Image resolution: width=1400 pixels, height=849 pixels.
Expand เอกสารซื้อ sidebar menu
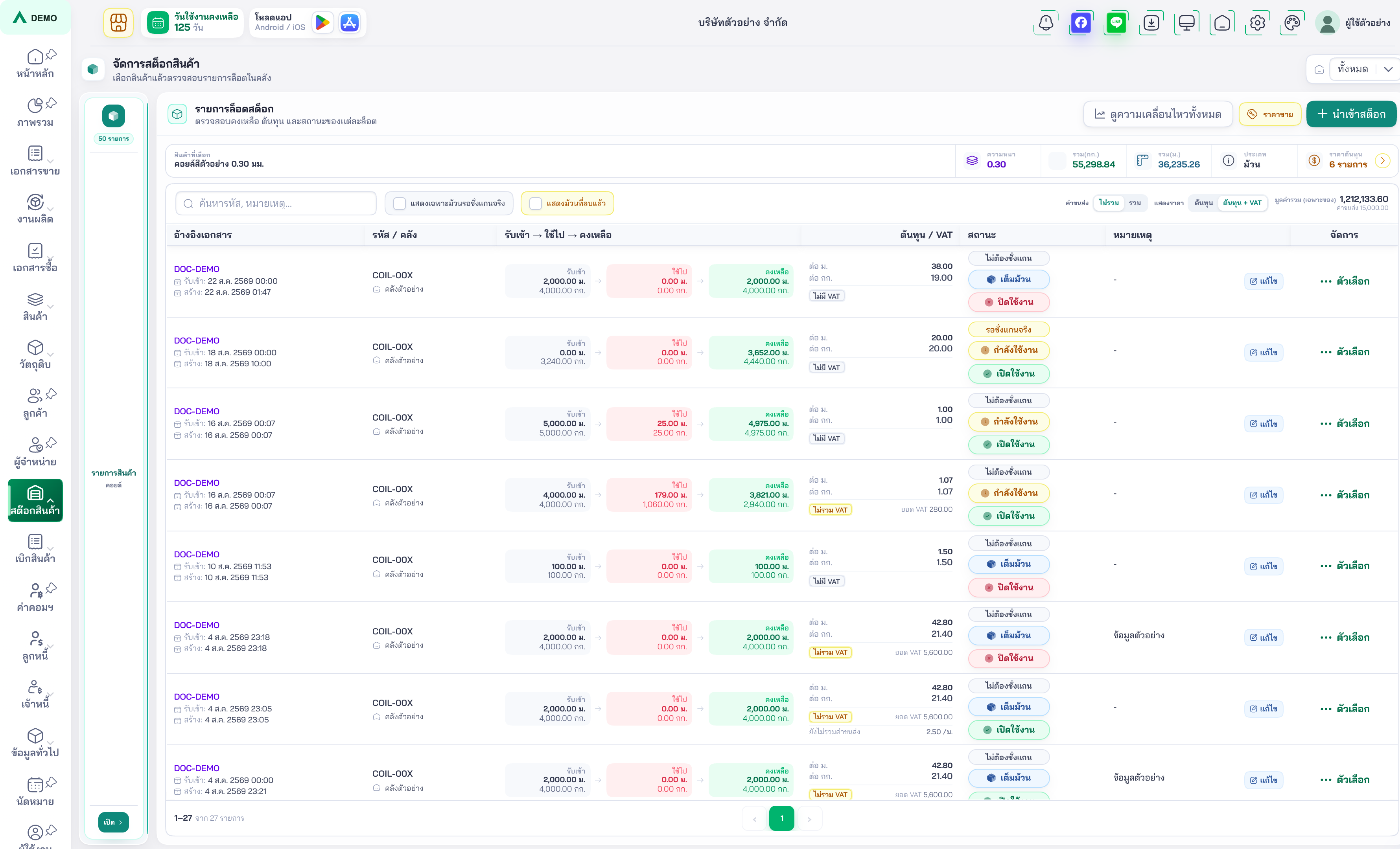pos(35,258)
